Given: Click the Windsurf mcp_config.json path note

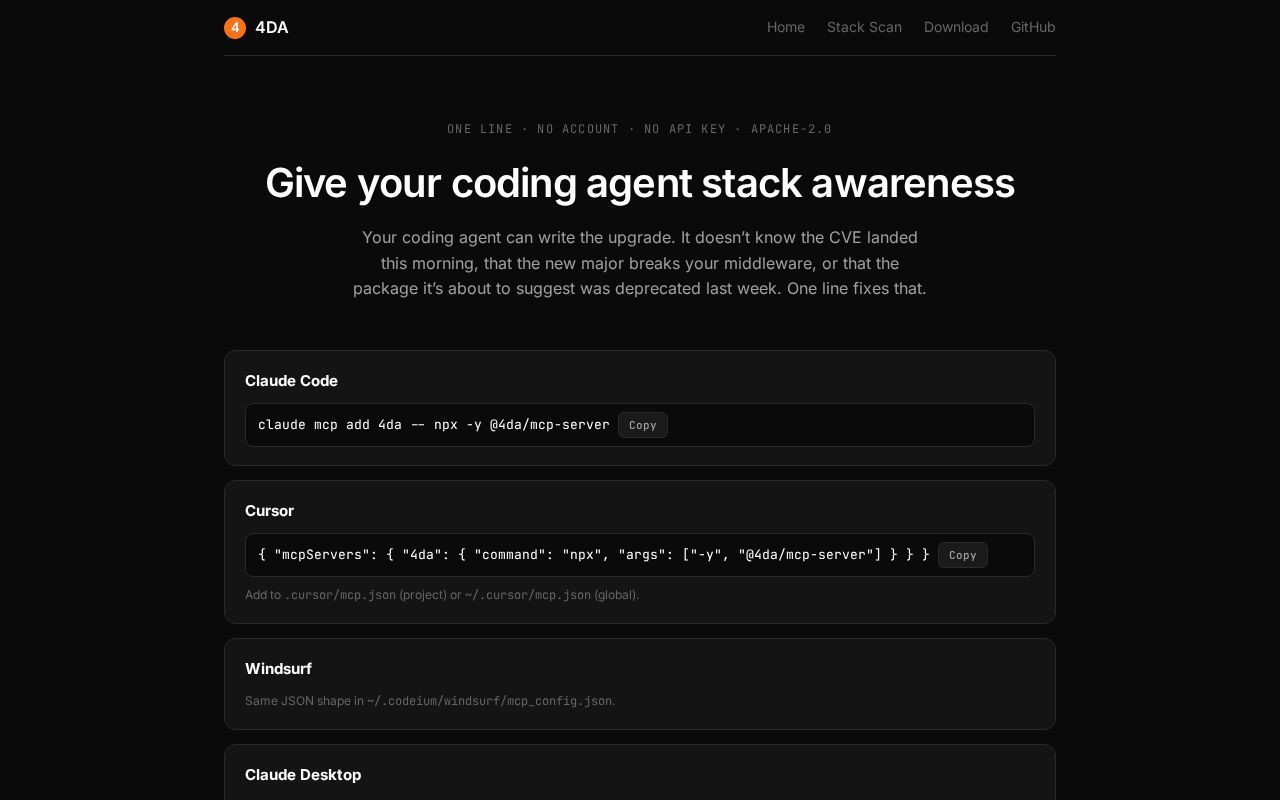Looking at the screenshot, I should coord(430,701).
